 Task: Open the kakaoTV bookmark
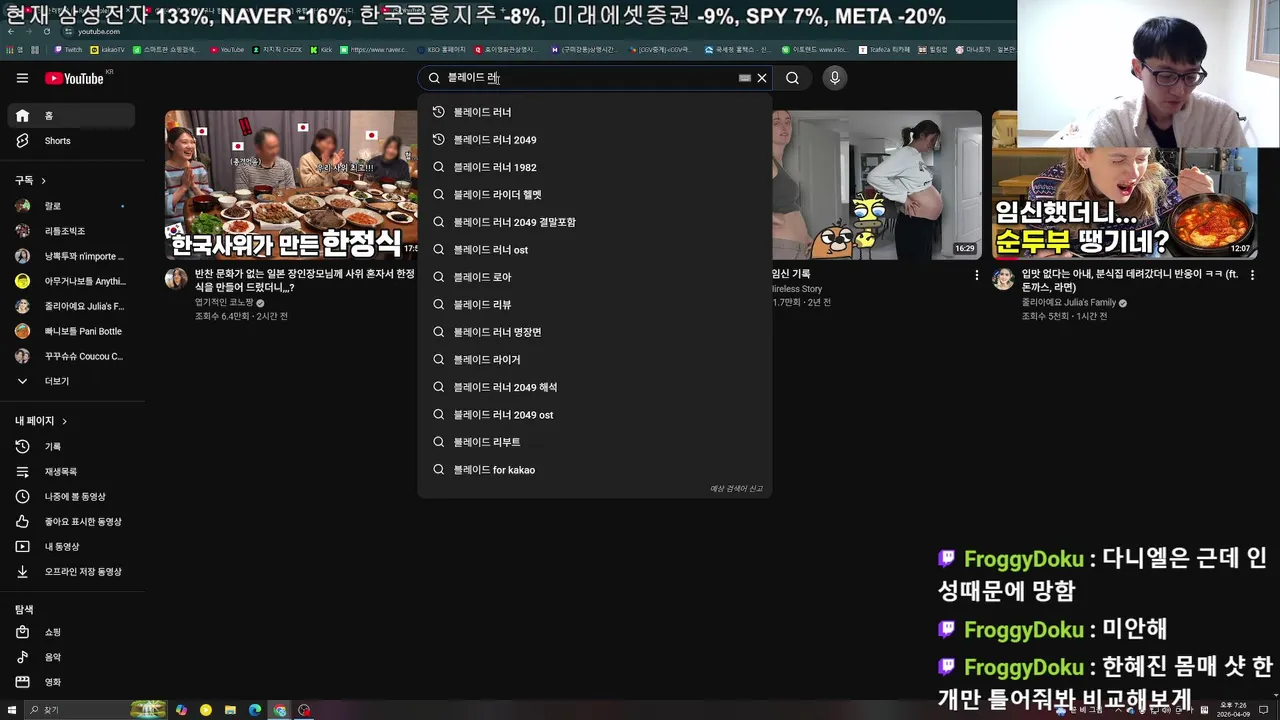pyautogui.click(x=108, y=49)
